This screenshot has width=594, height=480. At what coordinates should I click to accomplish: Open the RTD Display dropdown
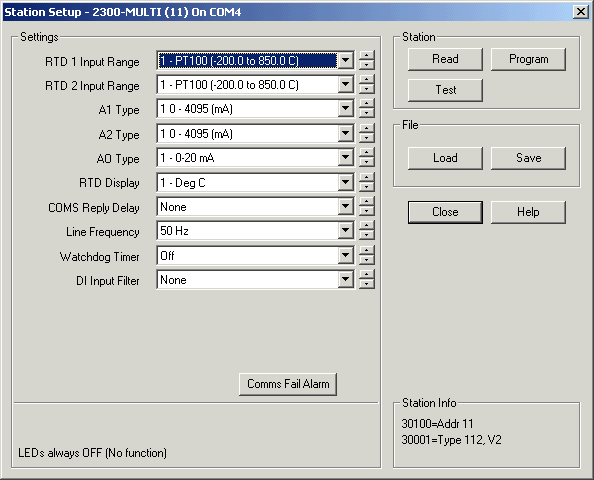pyautogui.click(x=345, y=183)
